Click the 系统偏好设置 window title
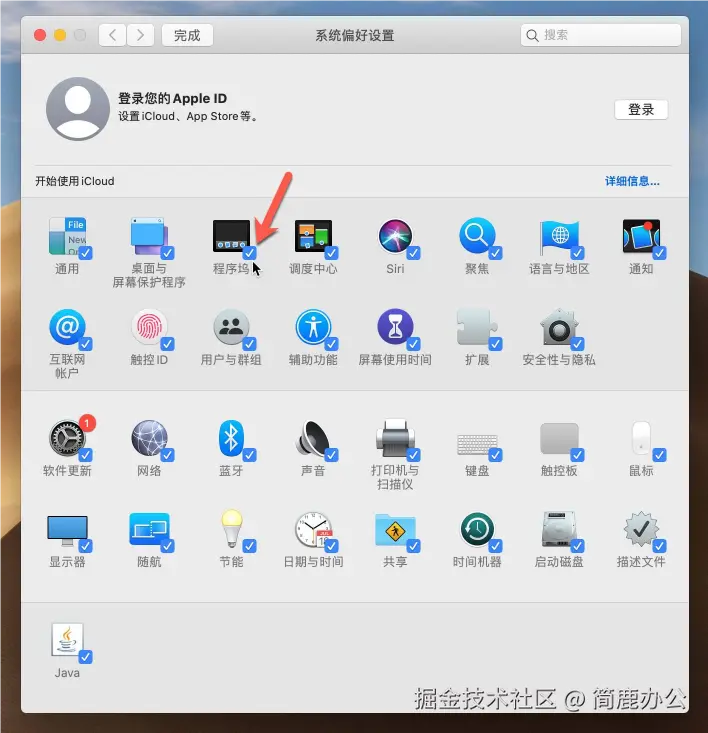The width and height of the screenshot is (708, 733). [355, 36]
